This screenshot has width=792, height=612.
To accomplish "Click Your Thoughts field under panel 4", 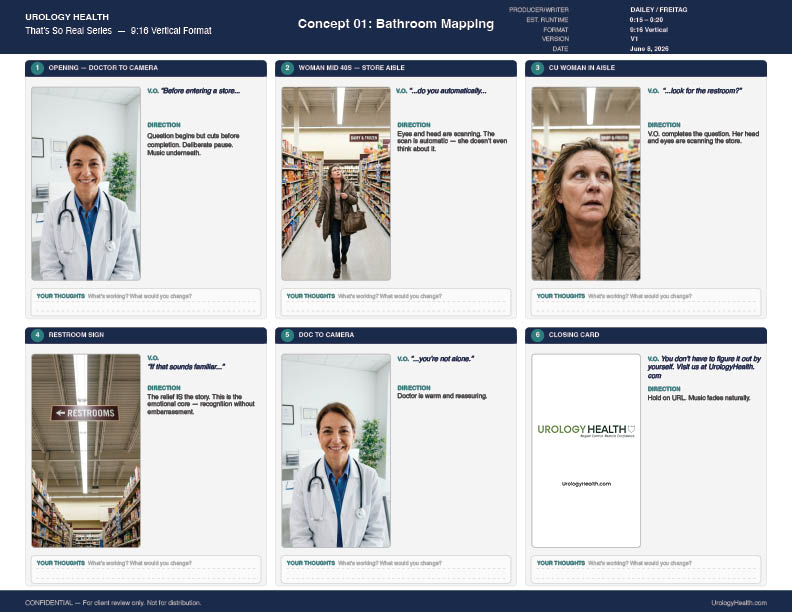I will point(146,569).
